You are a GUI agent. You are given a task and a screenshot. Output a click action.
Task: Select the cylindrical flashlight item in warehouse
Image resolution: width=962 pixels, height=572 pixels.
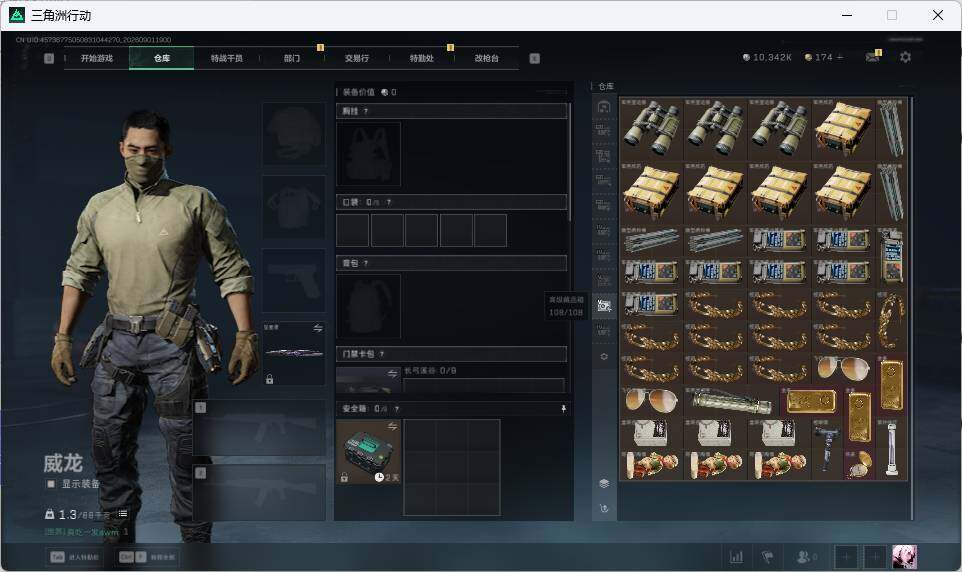731,402
